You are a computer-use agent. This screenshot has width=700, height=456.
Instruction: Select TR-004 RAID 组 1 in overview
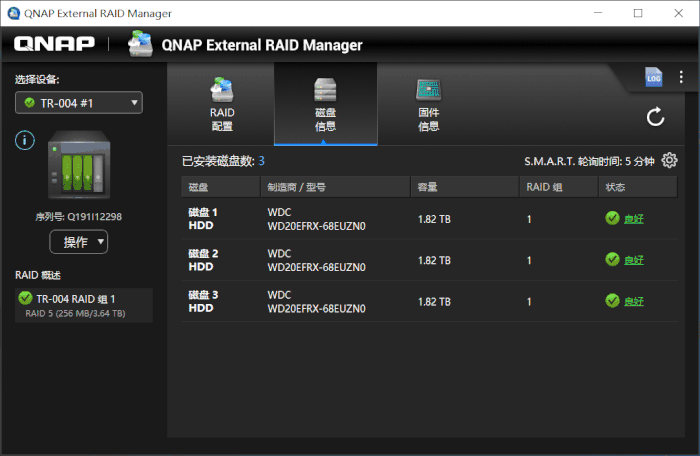point(84,305)
